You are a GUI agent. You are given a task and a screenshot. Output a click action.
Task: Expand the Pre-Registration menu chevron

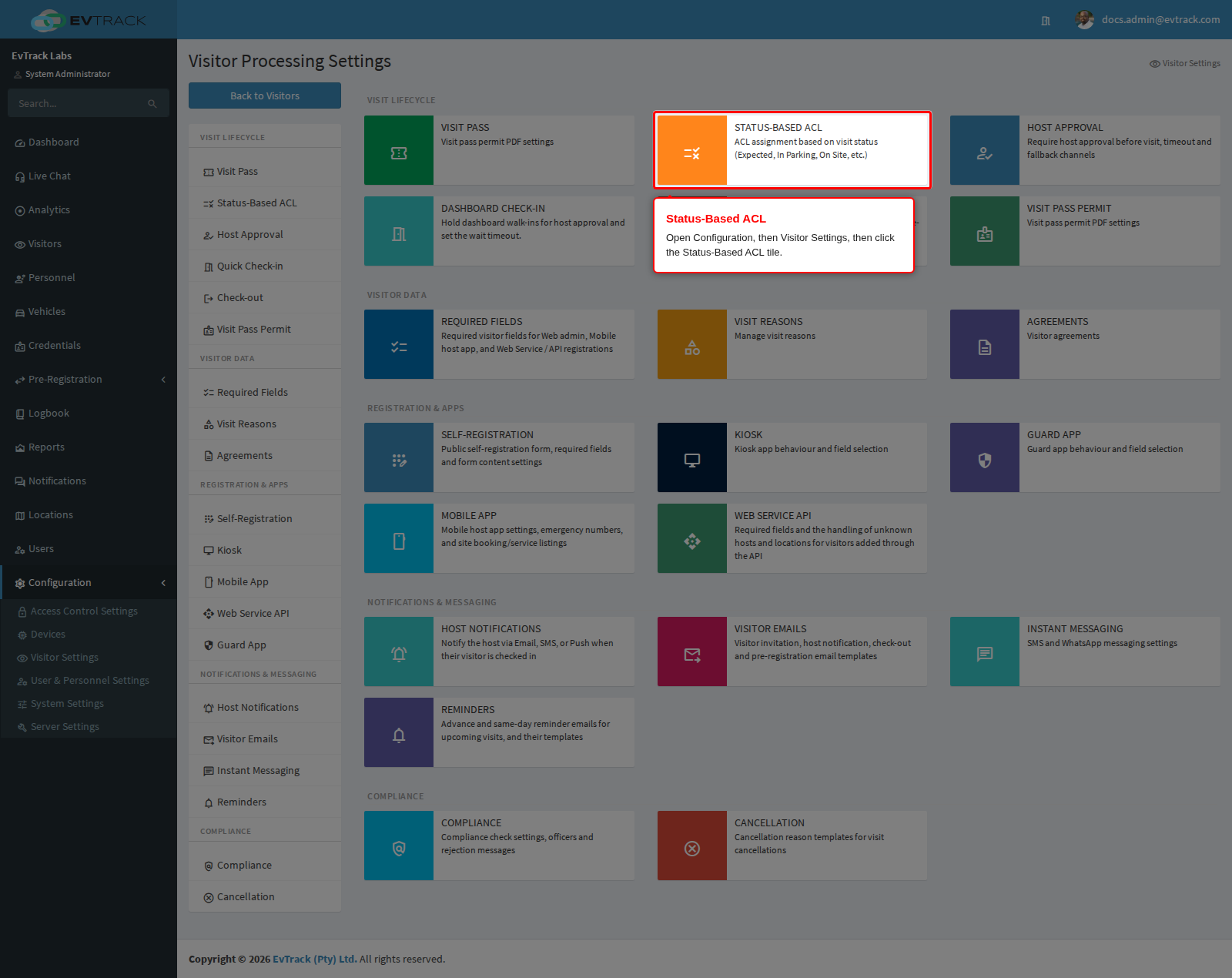pyautogui.click(x=163, y=380)
